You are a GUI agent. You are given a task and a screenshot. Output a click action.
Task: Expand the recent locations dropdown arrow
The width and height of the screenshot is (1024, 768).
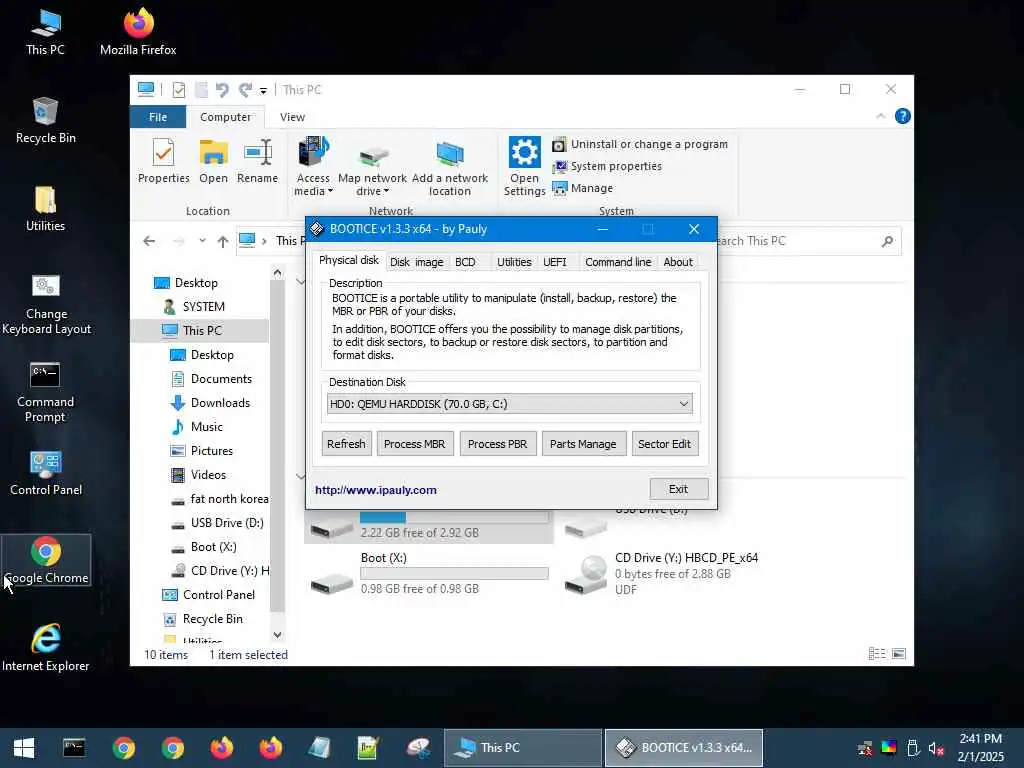202,241
